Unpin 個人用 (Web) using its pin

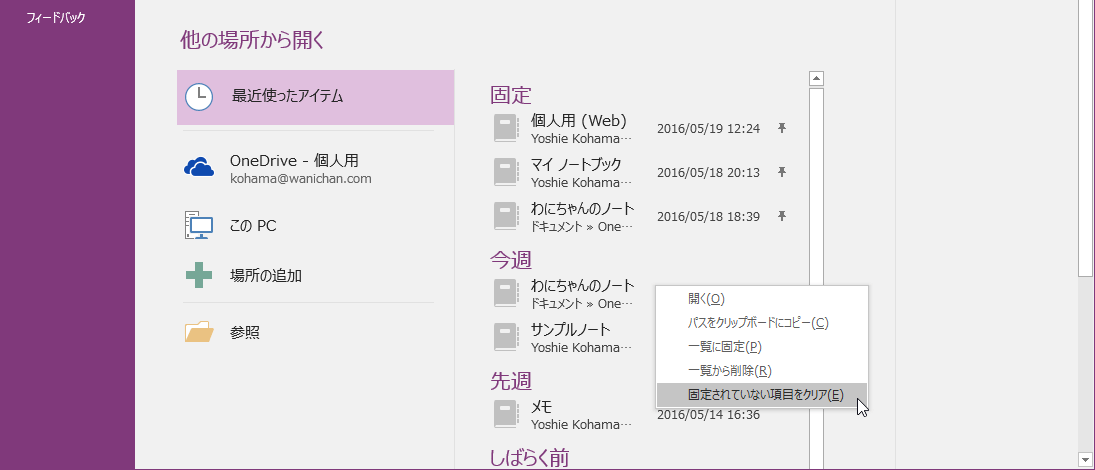pyautogui.click(x=782, y=128)
